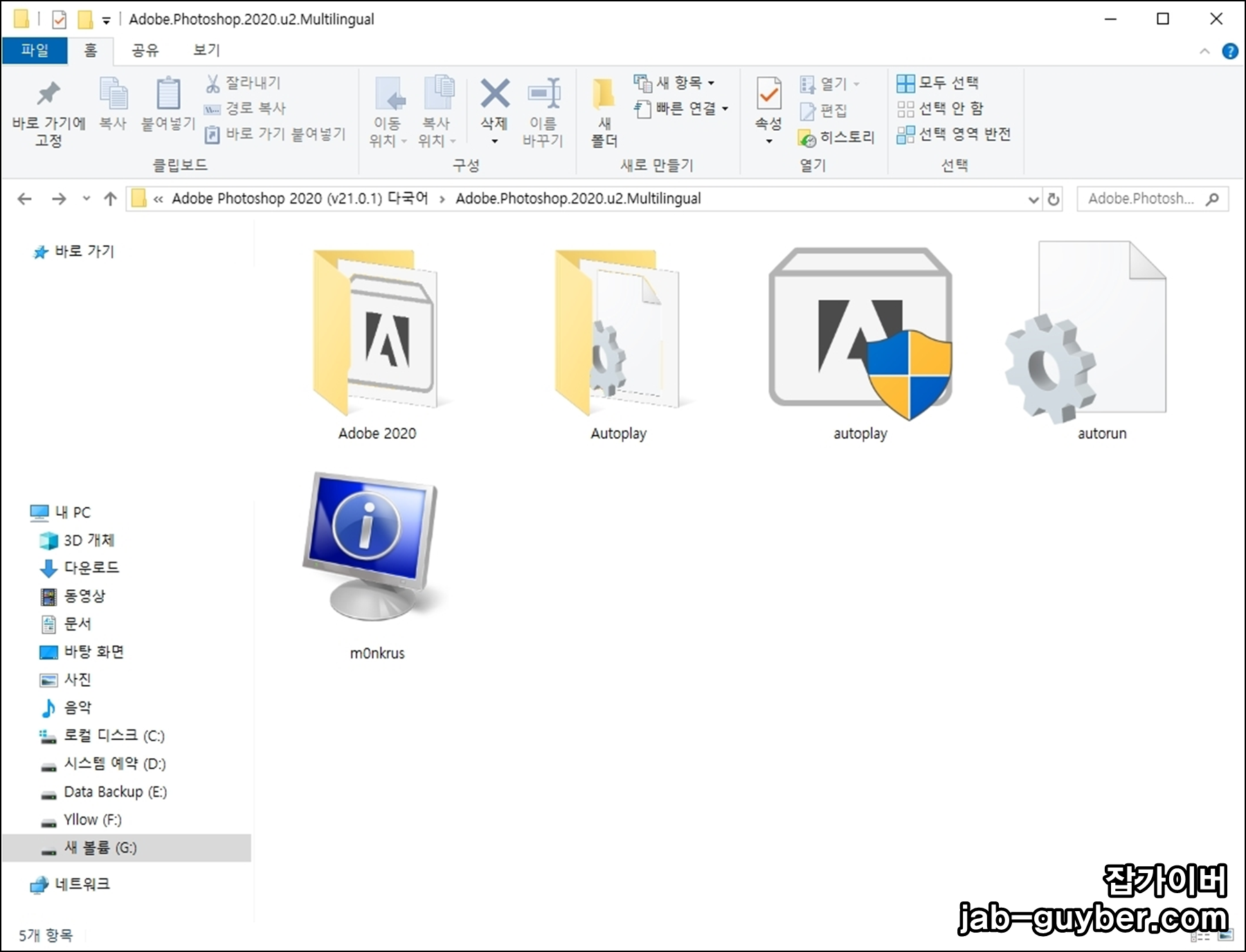1246x952 pixels.
Task: Open Yllow (F:) drive
Action: click(81, 820)
